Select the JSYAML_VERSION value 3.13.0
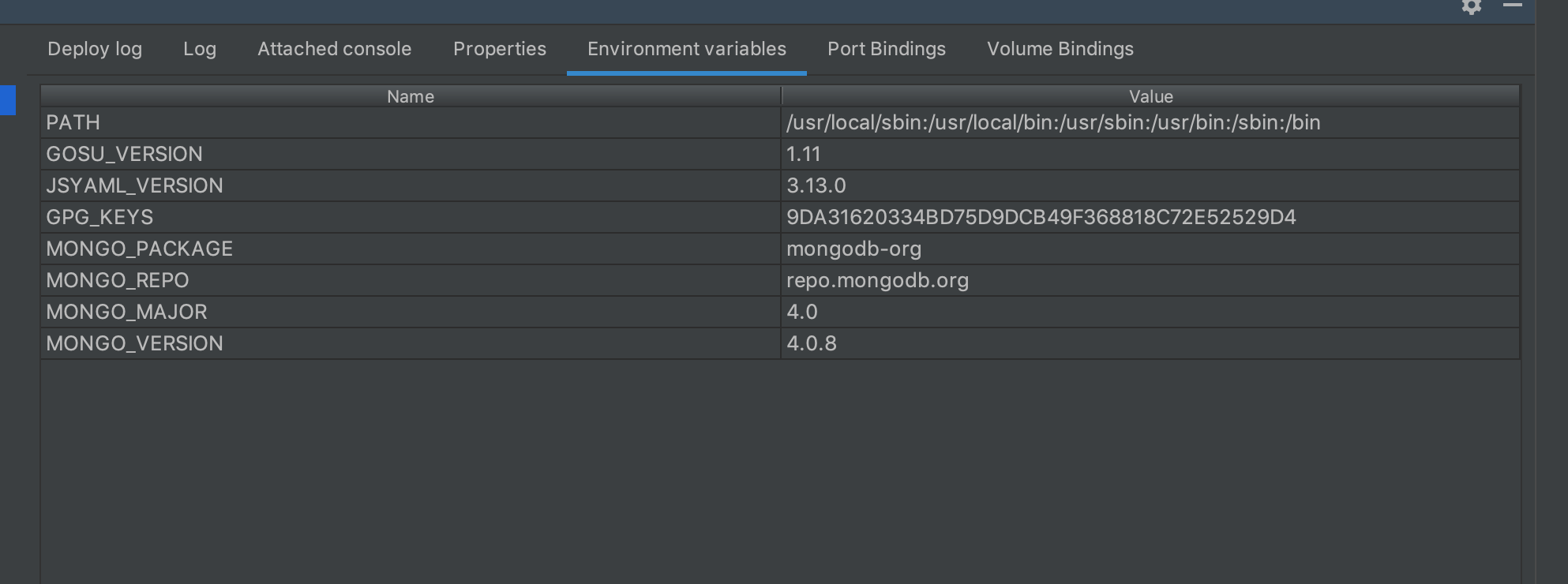The height and width of the screenshot is (584, 1568). pyautogui.click(x=816, y=185)
